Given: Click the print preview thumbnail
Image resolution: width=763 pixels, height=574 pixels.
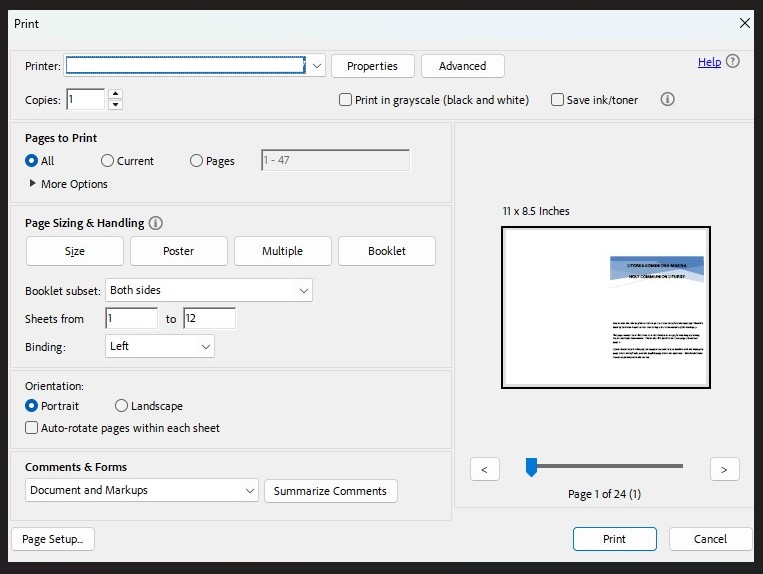Looking at the screenshot, I should click(606, 307).
